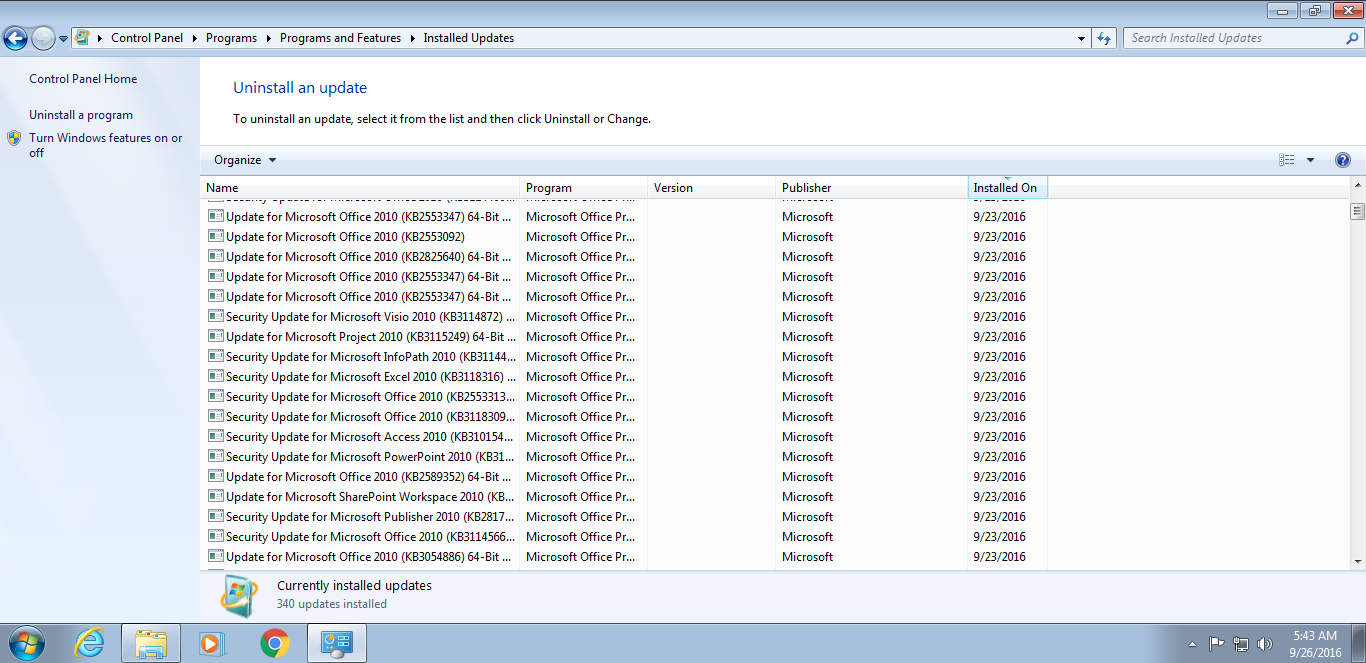
Task: Click the Control Panel taskbar button
Action: click(337, 643)
